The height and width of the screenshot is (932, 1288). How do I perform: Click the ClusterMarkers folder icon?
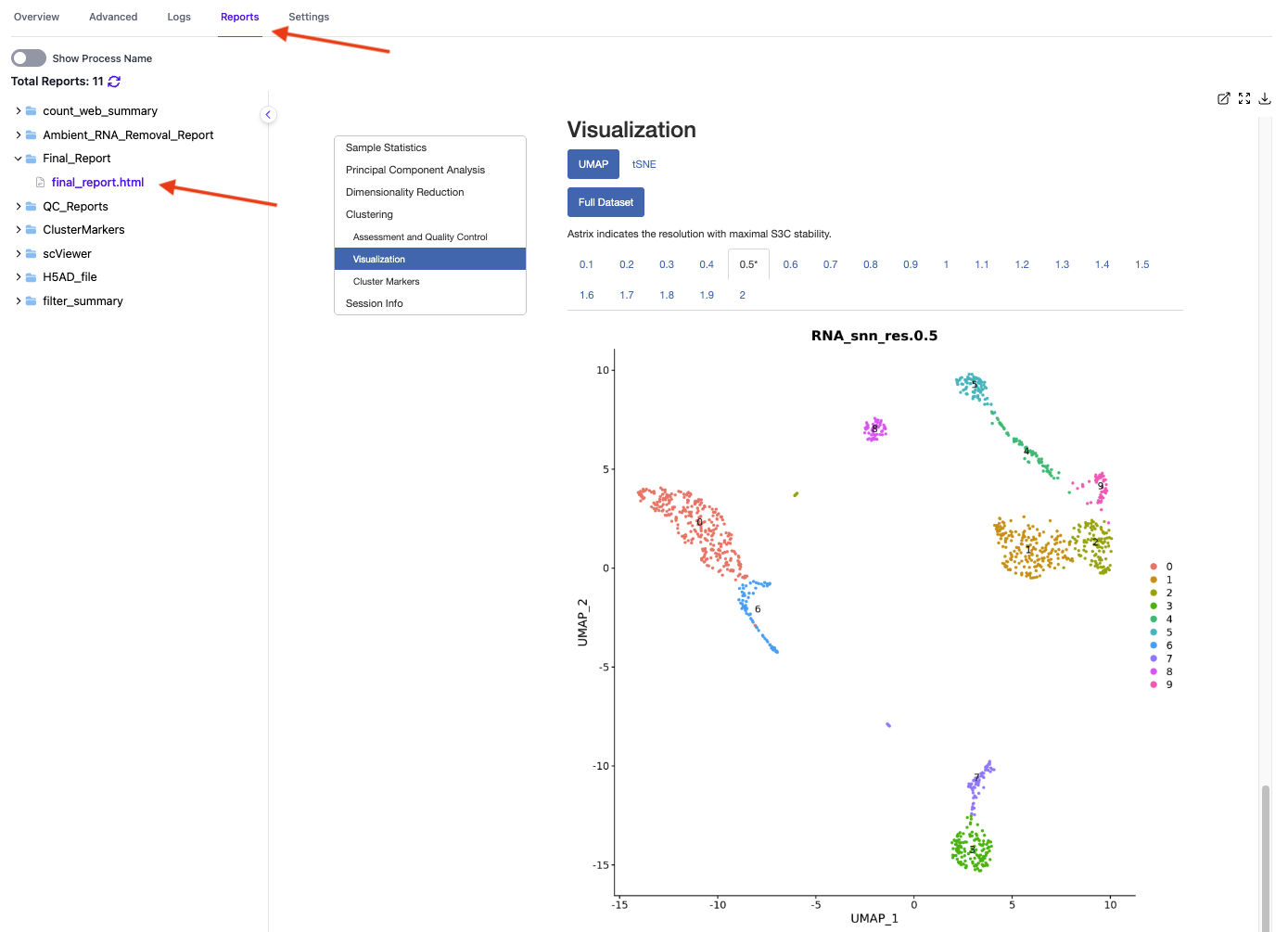pos(31,230)
